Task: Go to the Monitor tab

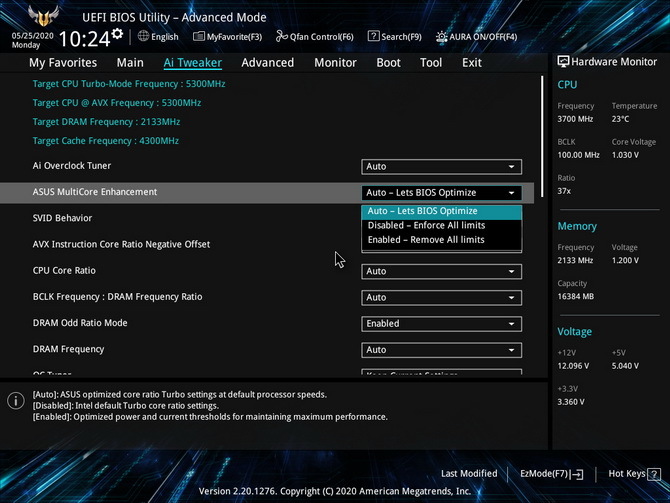Action: pyautogui.click(x=335, y=63)
